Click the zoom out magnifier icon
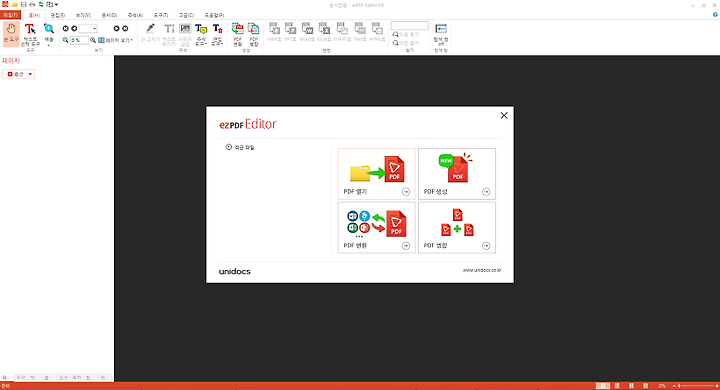The width and height of the screenshot is (720, 390). coord(66,40)
